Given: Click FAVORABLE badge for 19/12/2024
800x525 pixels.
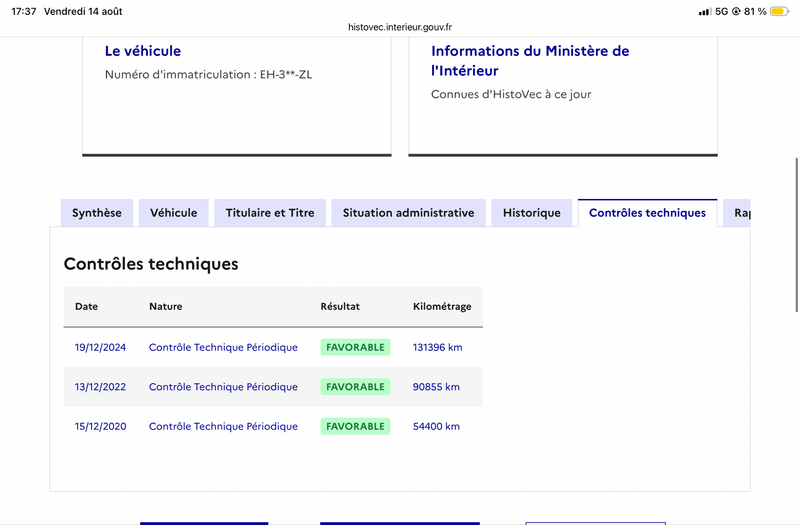Looking at the screenshot, I should coord(356,347).
